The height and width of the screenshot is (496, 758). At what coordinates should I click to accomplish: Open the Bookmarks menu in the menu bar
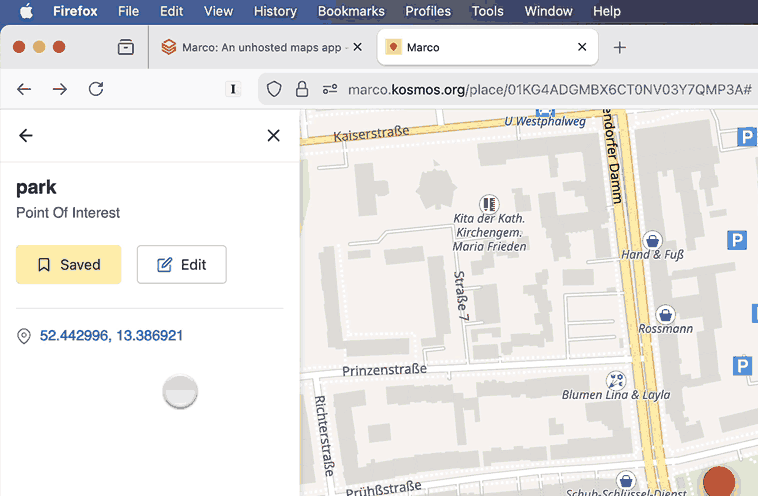(x=350, y=11)
